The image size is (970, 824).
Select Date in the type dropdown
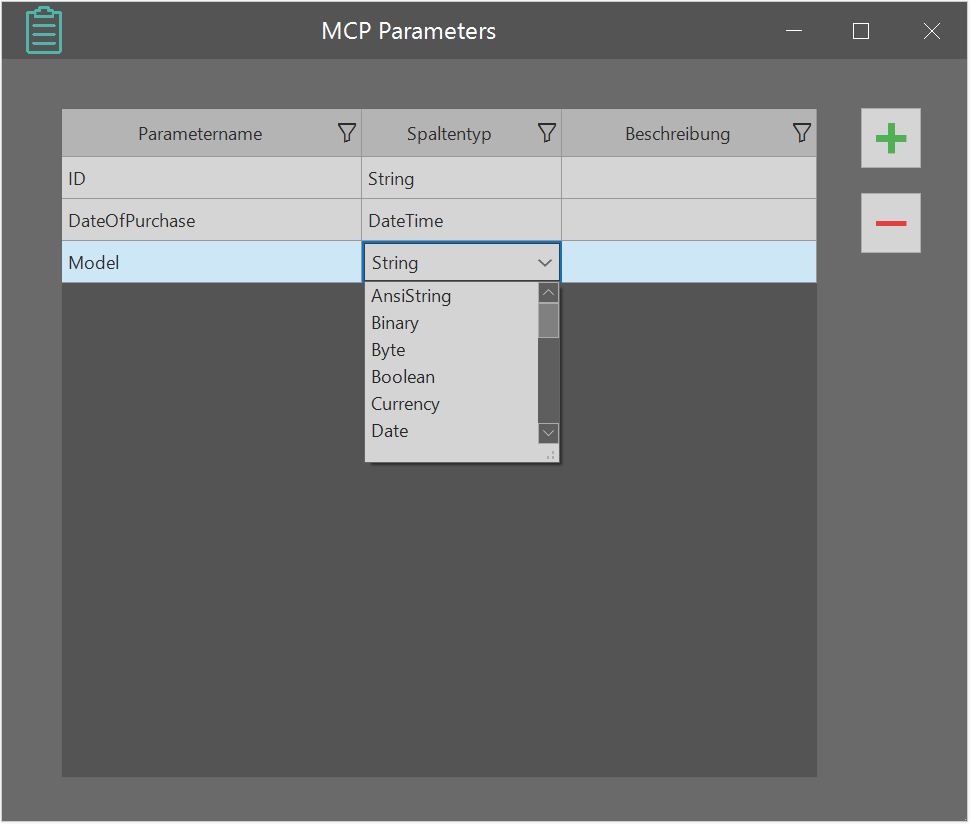390,431
